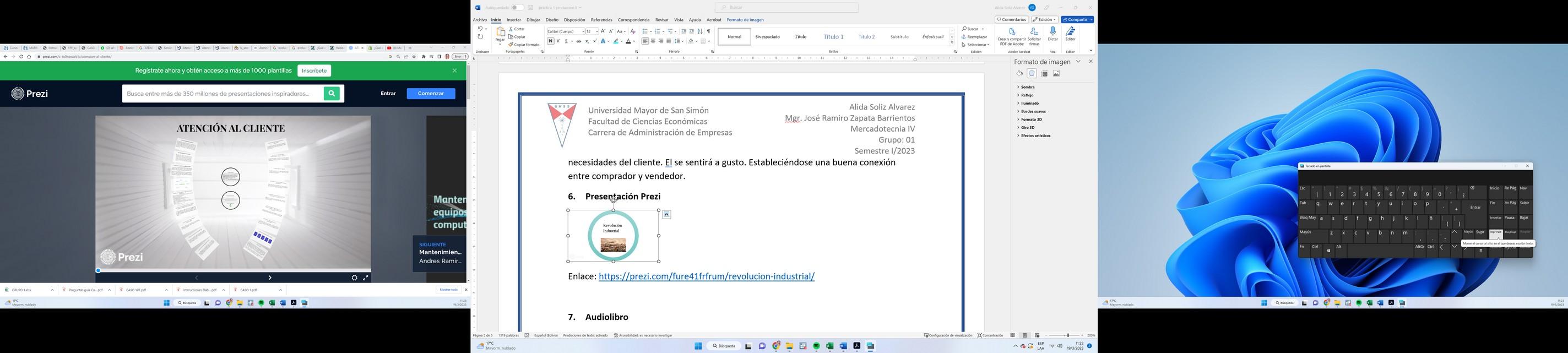The height and width of the screenshot is (353, 1568).
Task: Open Picture icon tab in format pane
Action: tap(1057, 74)
